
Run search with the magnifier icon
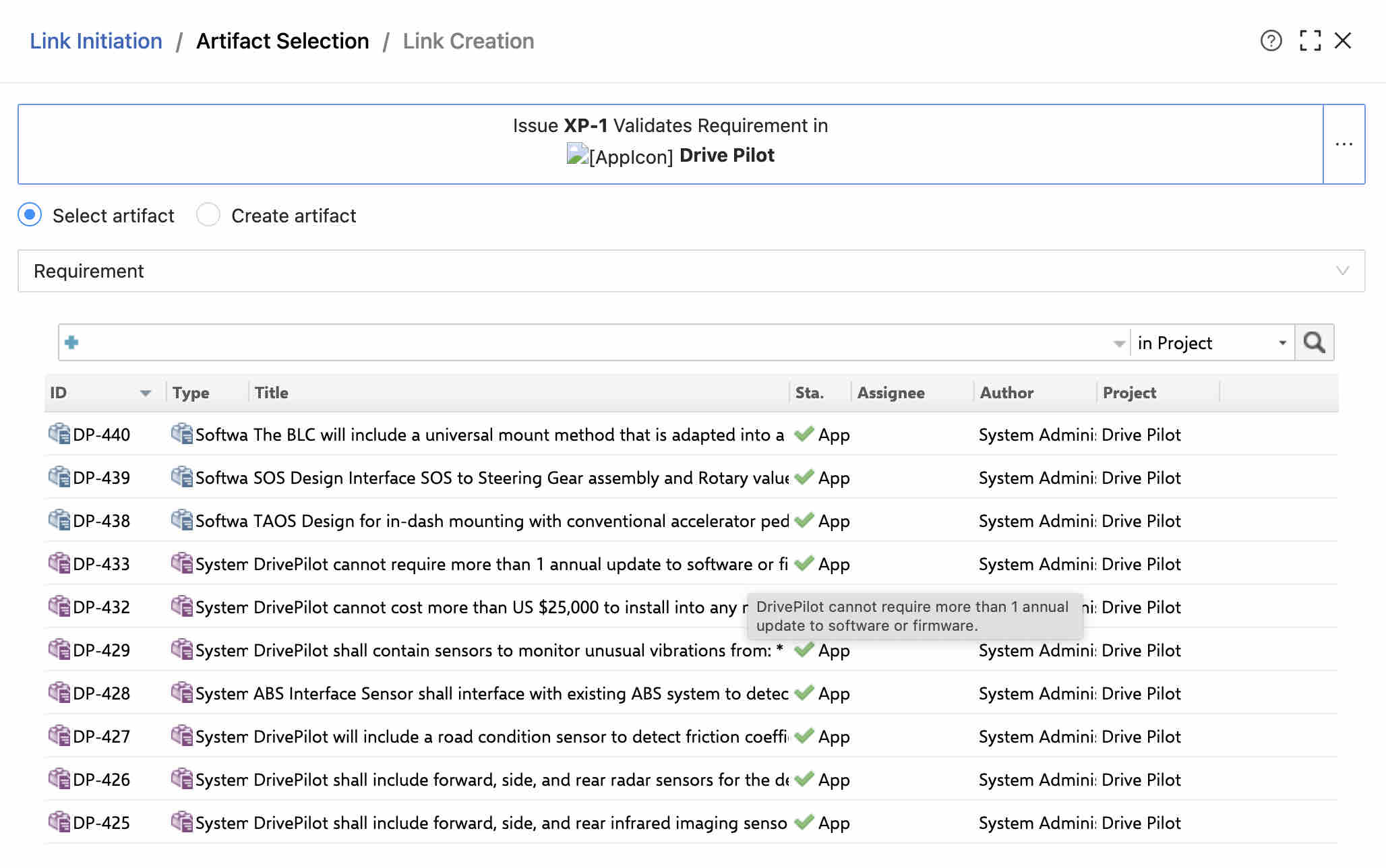pos(1314,342)
